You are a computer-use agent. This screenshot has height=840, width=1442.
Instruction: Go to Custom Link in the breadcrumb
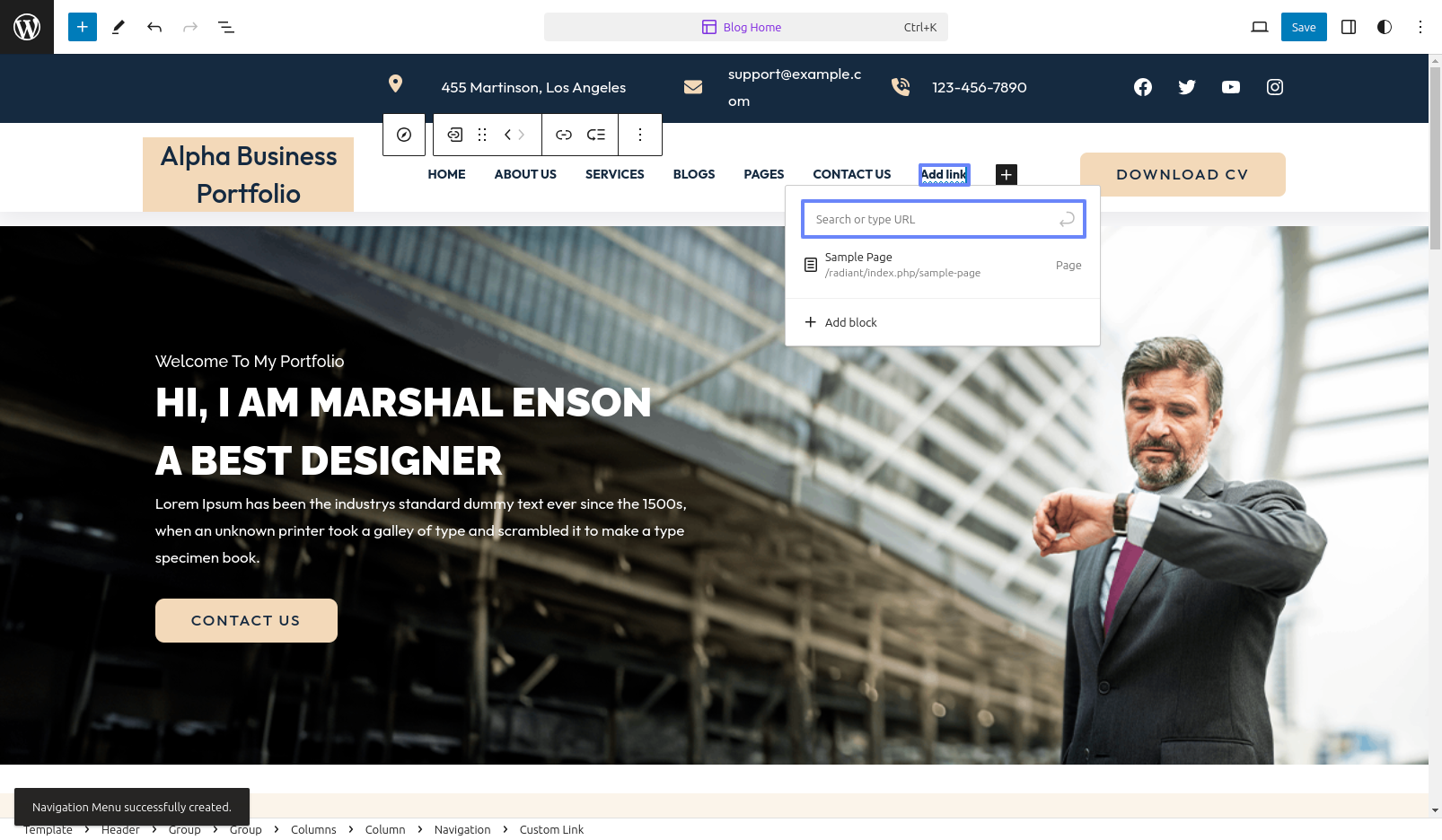551,829
